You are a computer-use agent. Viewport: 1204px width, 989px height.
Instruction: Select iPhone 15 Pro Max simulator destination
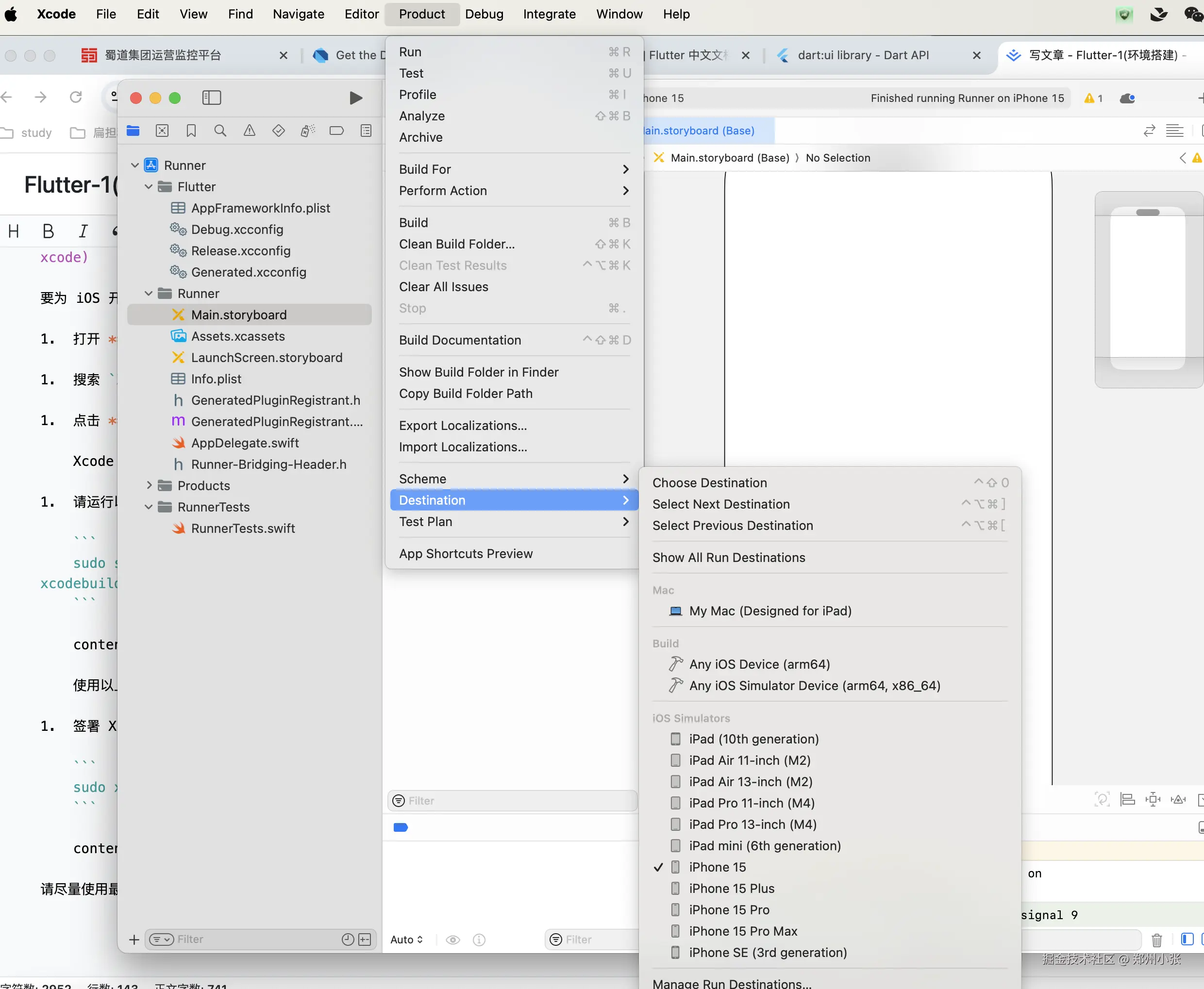tap(742, 931)
